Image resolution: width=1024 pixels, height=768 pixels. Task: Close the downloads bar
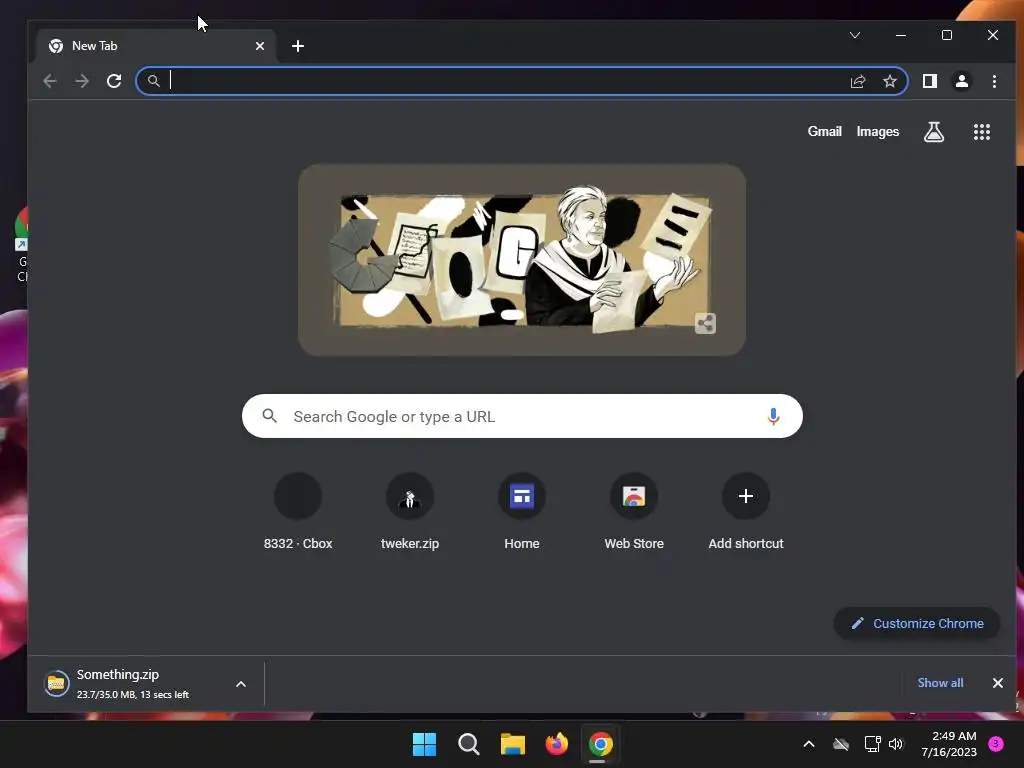(x=997, y=682)
